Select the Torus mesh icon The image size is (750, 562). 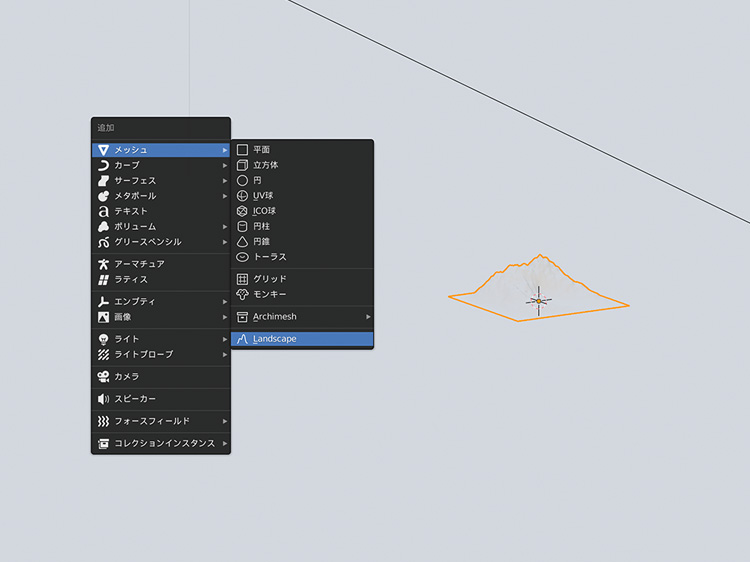tap(242, 257)
